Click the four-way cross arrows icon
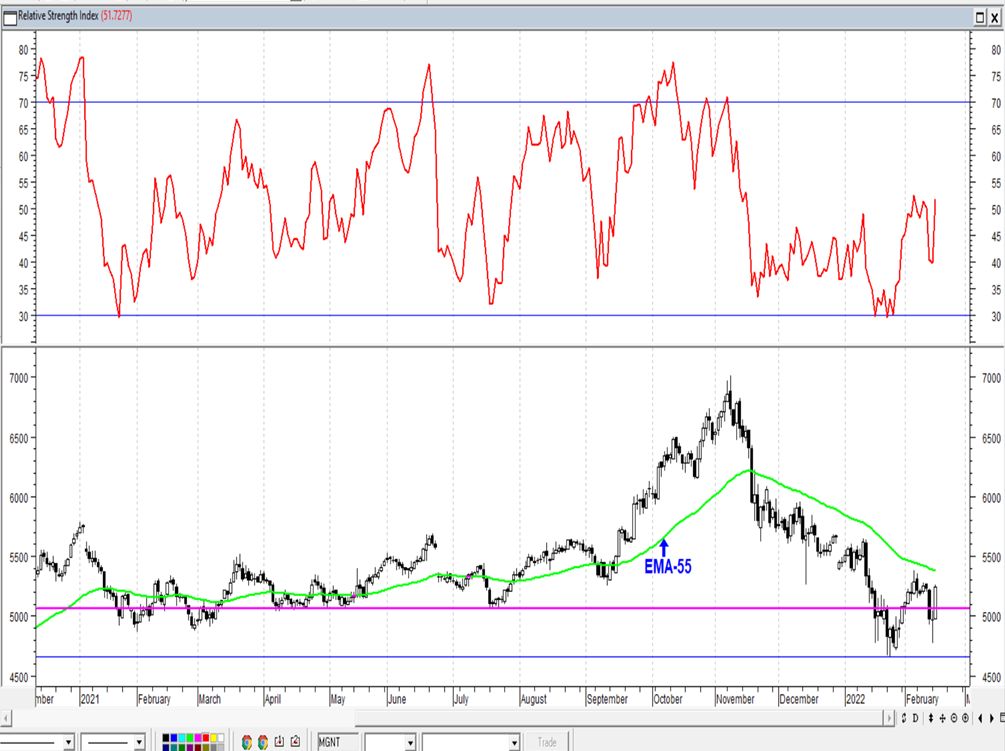Viewport: 1005px width, 751px height. (942, 718)
